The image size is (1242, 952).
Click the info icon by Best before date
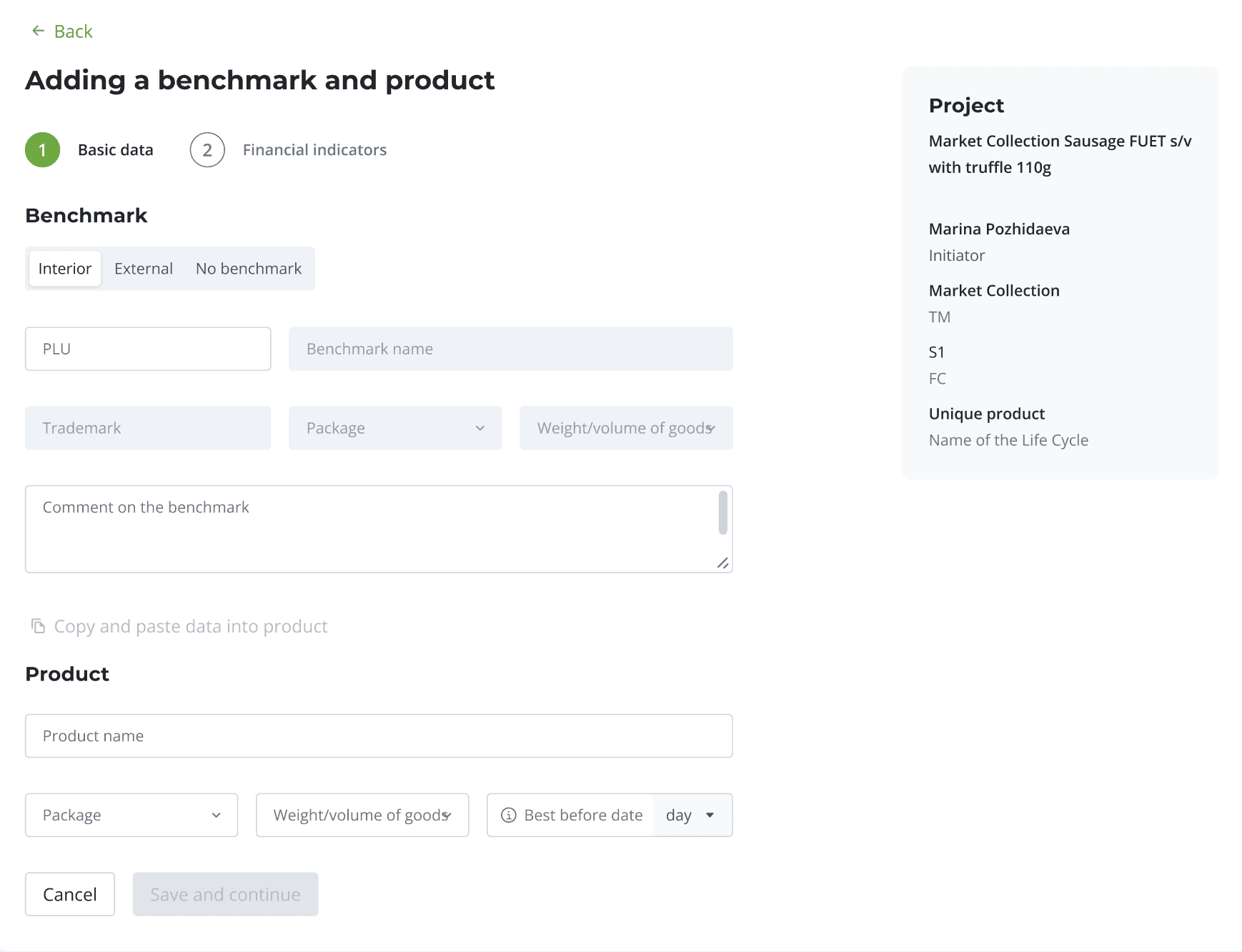pos(509,815)
